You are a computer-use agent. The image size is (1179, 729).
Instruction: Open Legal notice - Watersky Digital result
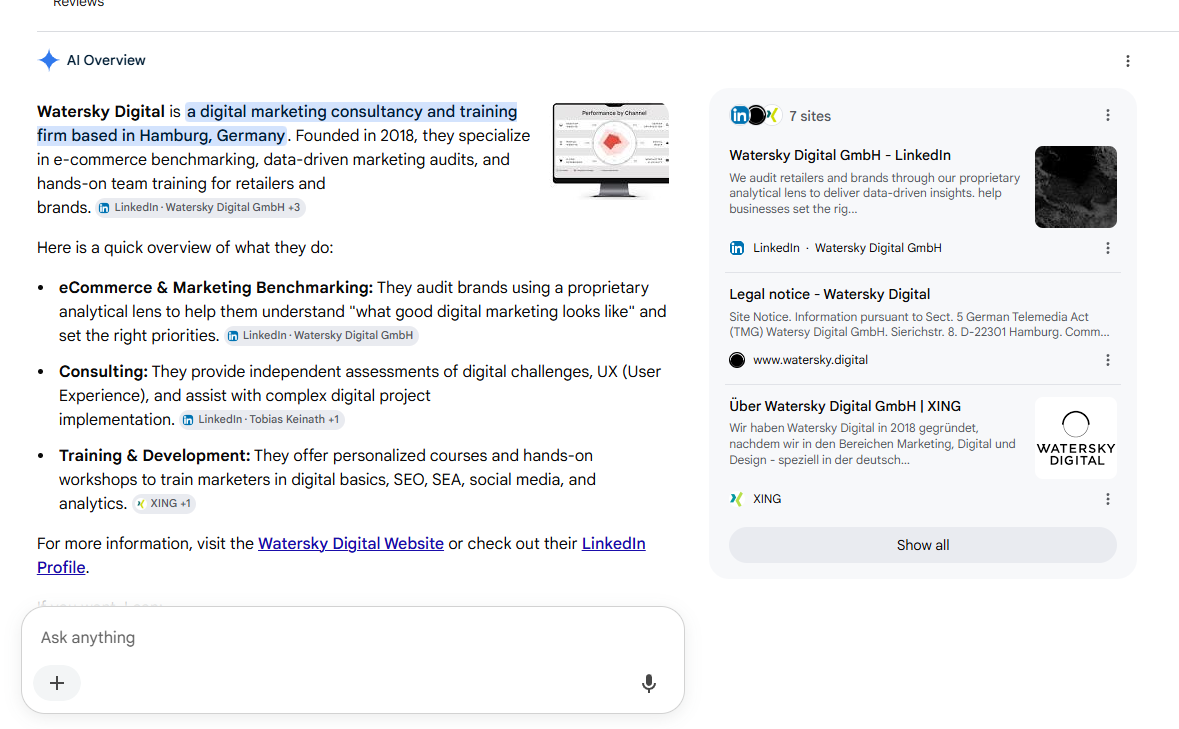pyautogui.click(x=829, y=295)
